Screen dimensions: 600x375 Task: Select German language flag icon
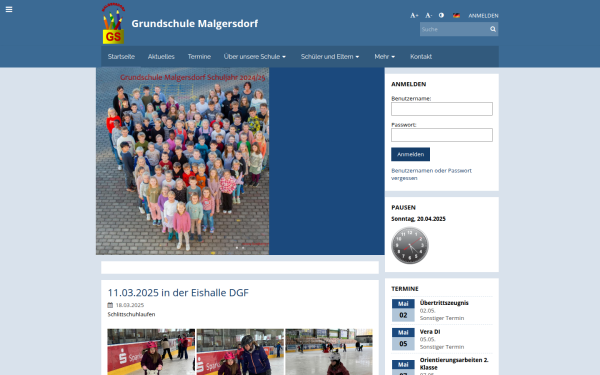(x=456, y=15)
